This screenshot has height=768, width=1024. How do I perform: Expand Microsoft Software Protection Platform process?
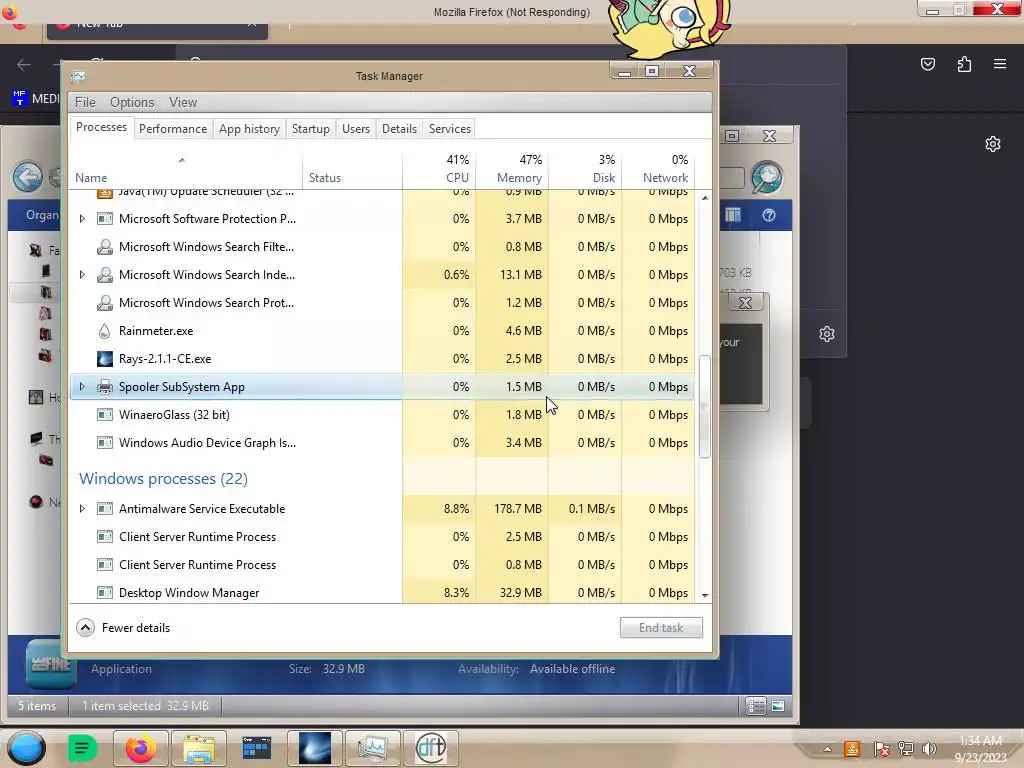click(x=82, y=219)
